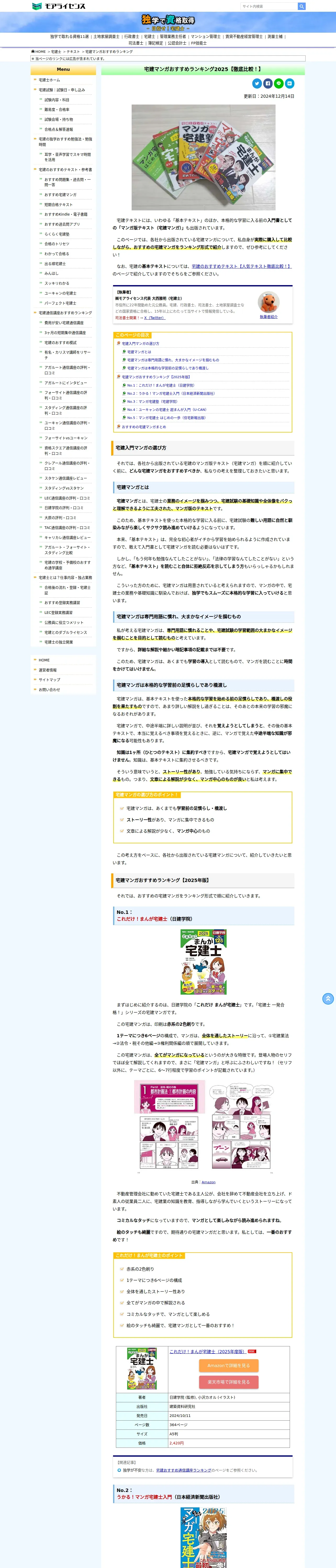This screenshot has width=336, height=1568.
Task: Open 運営者情報 in lower sidebar
Action: (x=48, y=670)
